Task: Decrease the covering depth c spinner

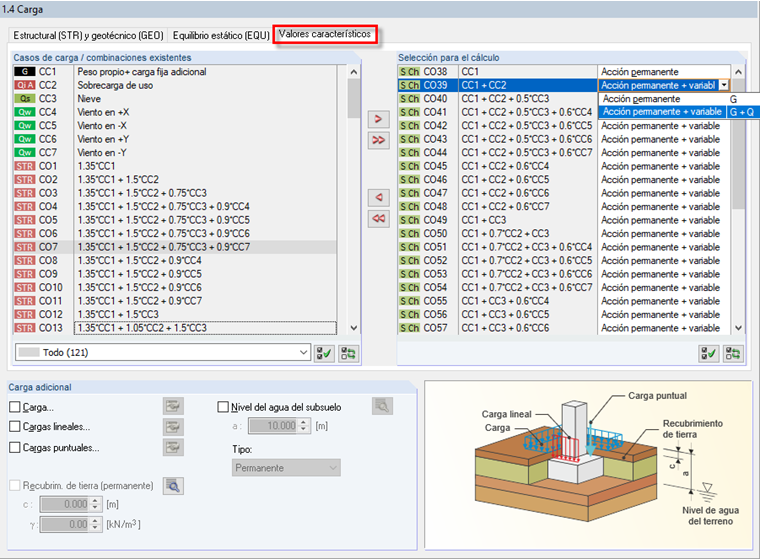Action: [x=95, y=509]
